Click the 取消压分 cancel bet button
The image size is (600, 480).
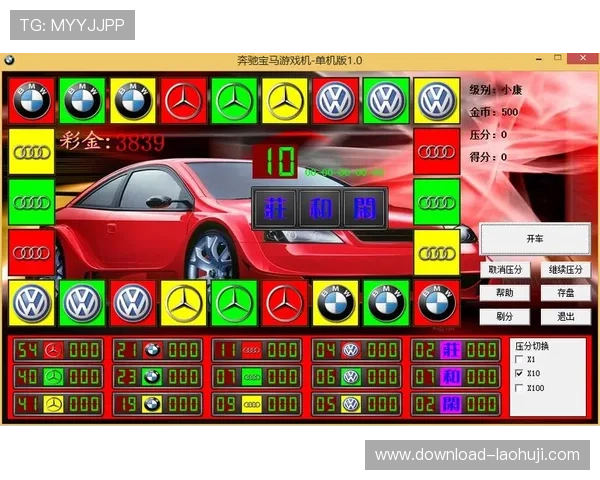(505, 270)
